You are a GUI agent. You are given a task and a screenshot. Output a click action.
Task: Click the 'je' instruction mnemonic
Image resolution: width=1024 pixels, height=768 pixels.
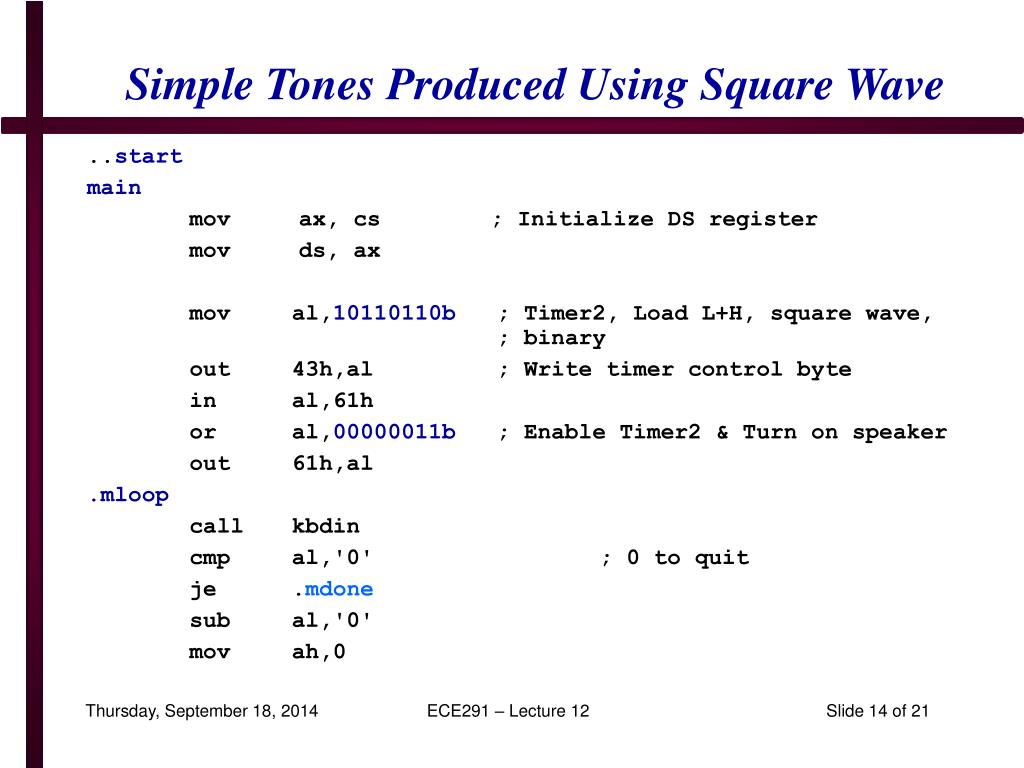[202, 590]
